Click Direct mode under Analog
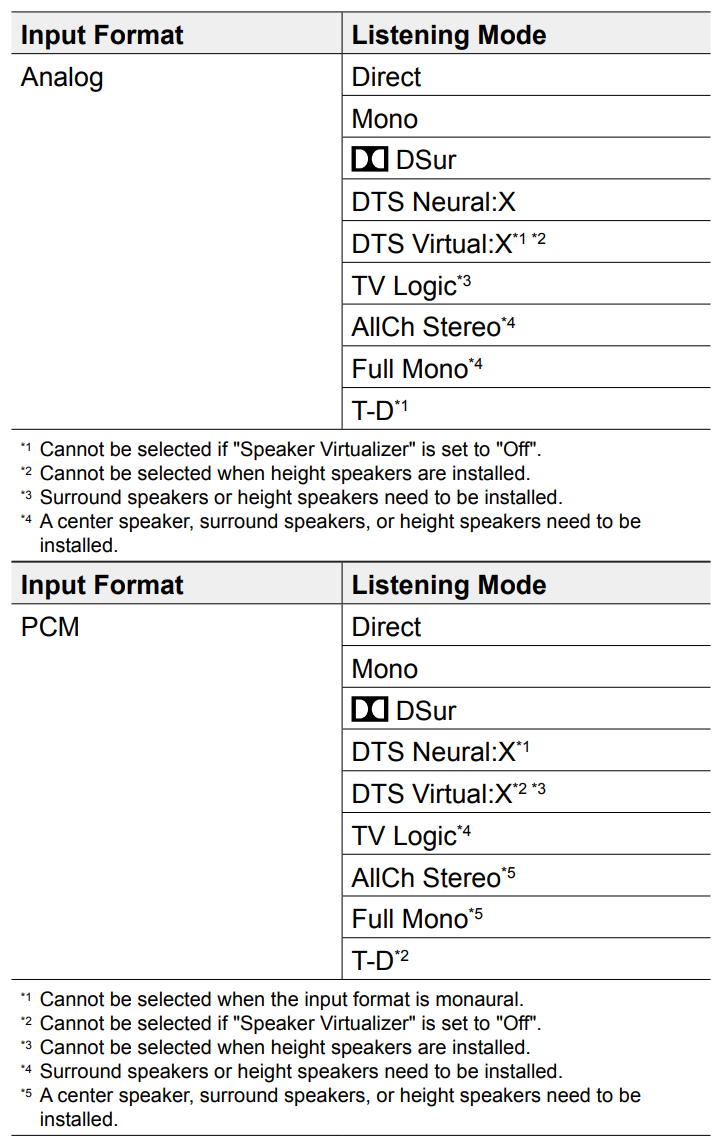 (526, 75)
